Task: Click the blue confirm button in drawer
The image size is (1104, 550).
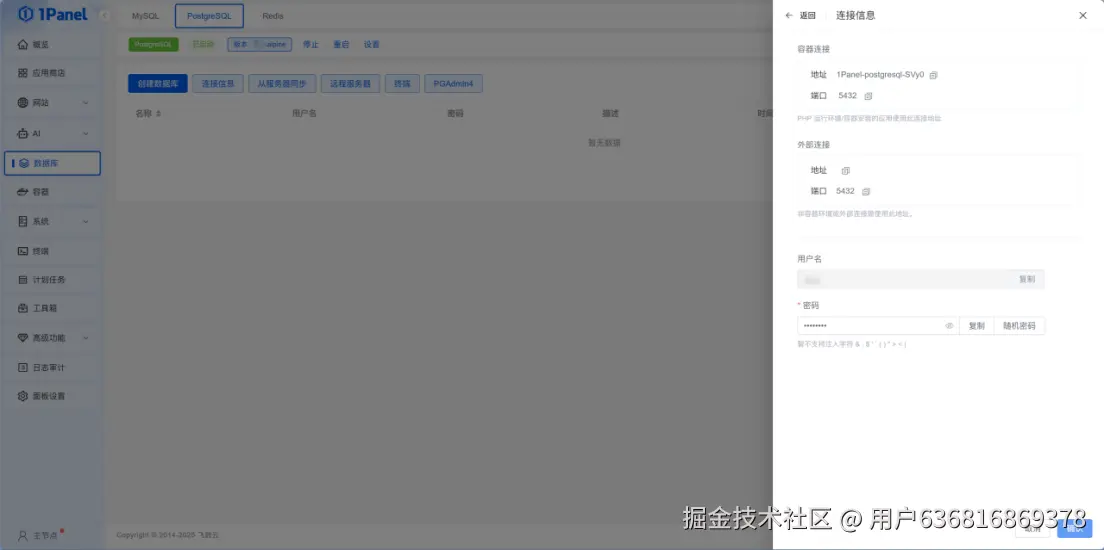Action: click(1074, 529)
